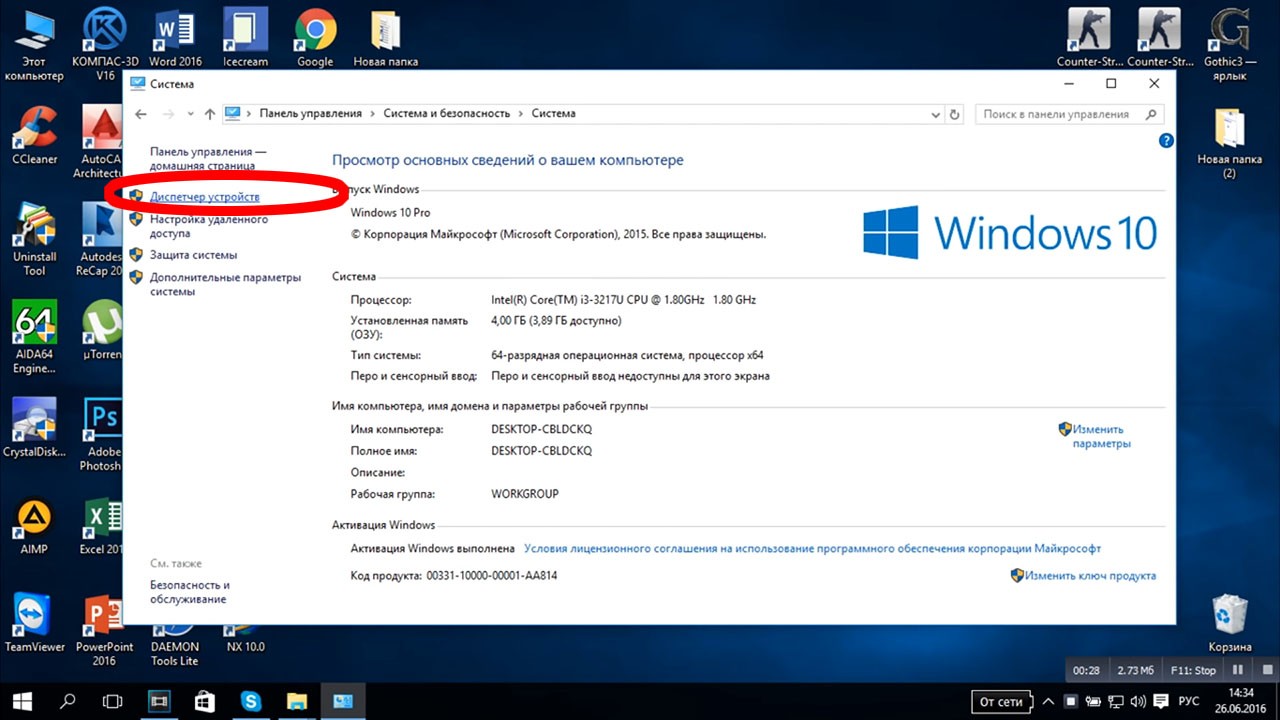Open recent locations dropdown beside navigation arrows

coord(190,114)
